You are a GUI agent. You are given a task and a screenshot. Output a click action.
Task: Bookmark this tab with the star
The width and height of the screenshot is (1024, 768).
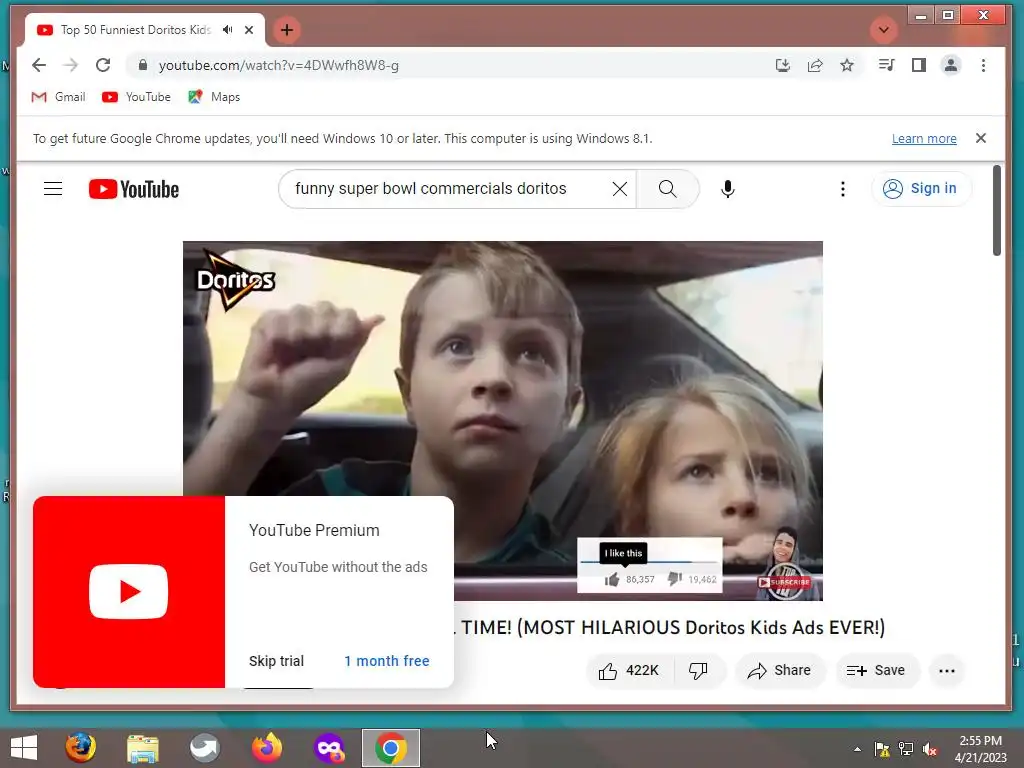pos(847,65)
